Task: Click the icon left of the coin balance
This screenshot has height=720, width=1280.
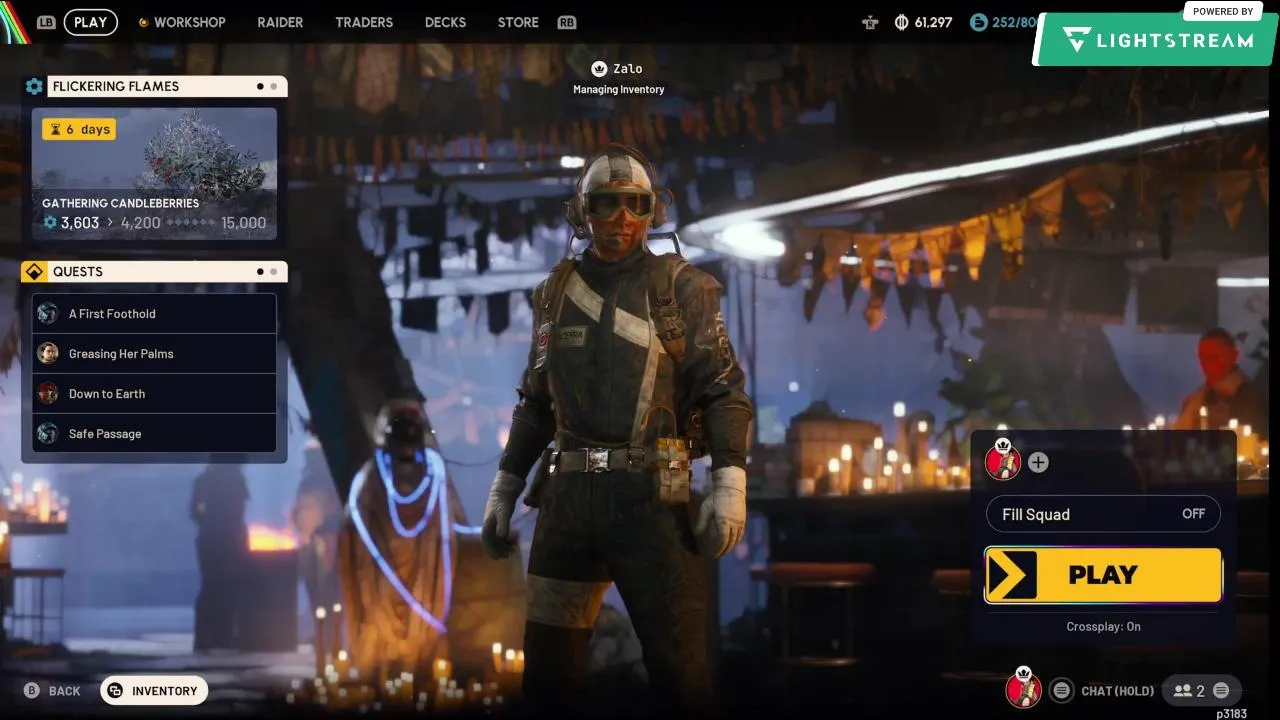Action: pyautogui.click(x=871, y=22)
